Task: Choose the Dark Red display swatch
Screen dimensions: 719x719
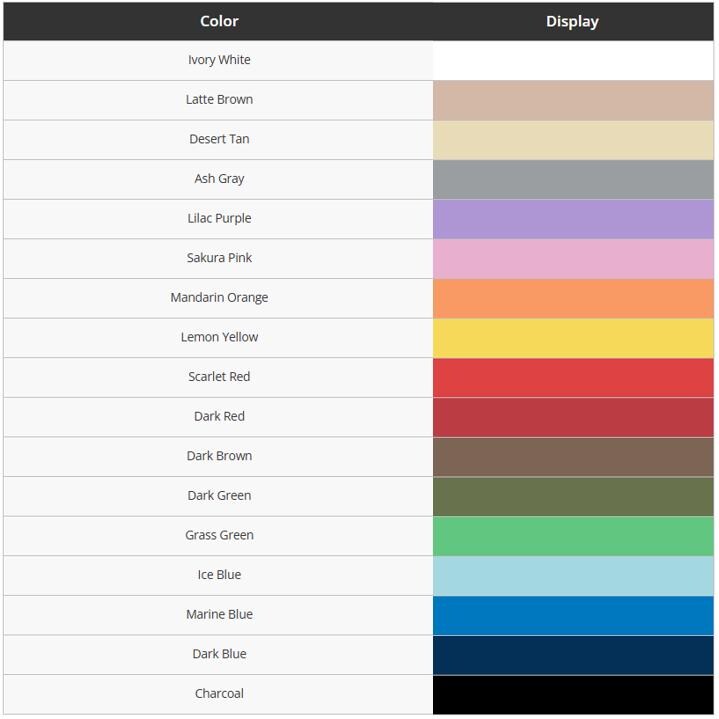Action: click(x=573, y=417)
